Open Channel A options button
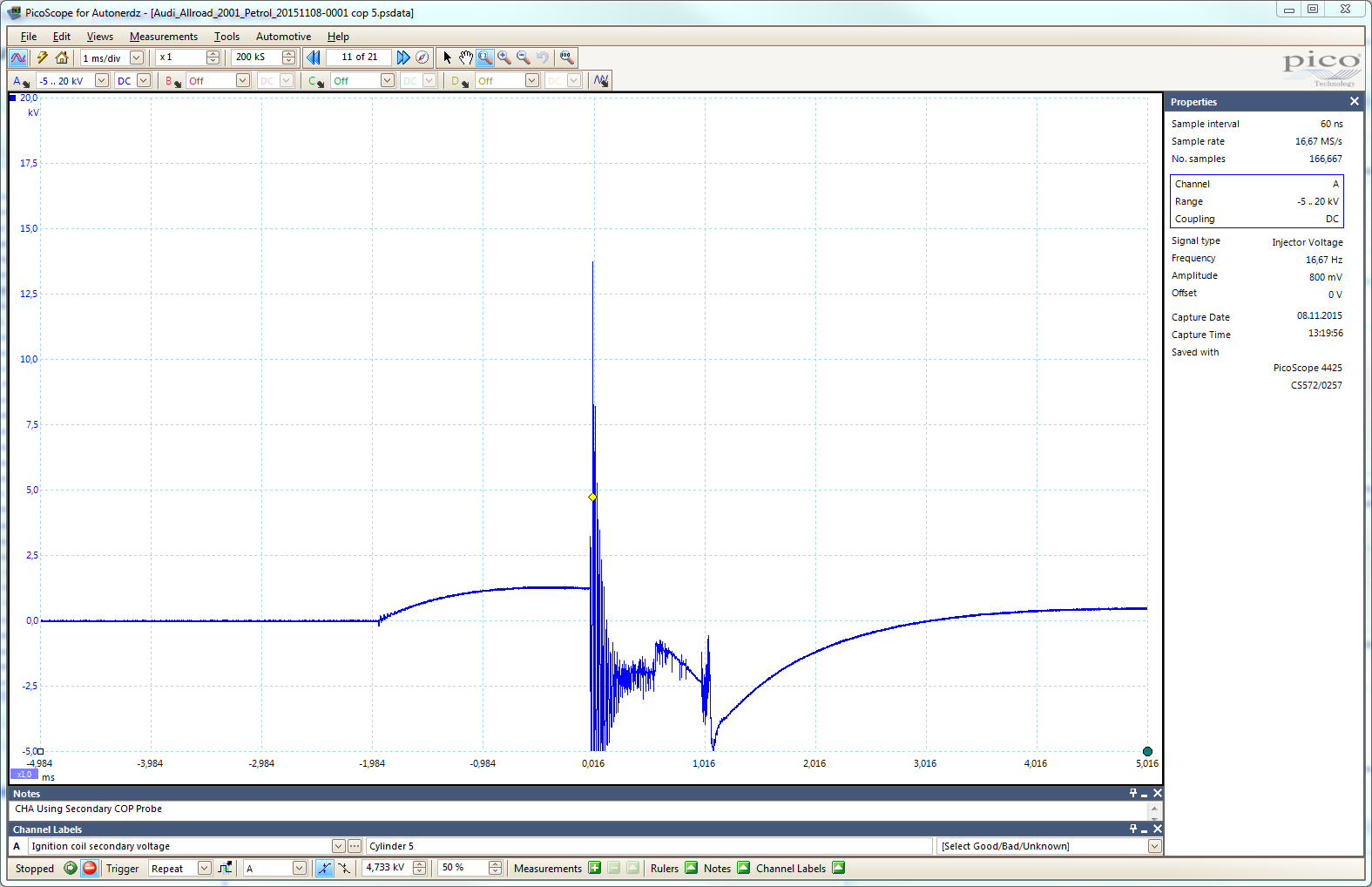The image size is (1372, 887). 21,81
